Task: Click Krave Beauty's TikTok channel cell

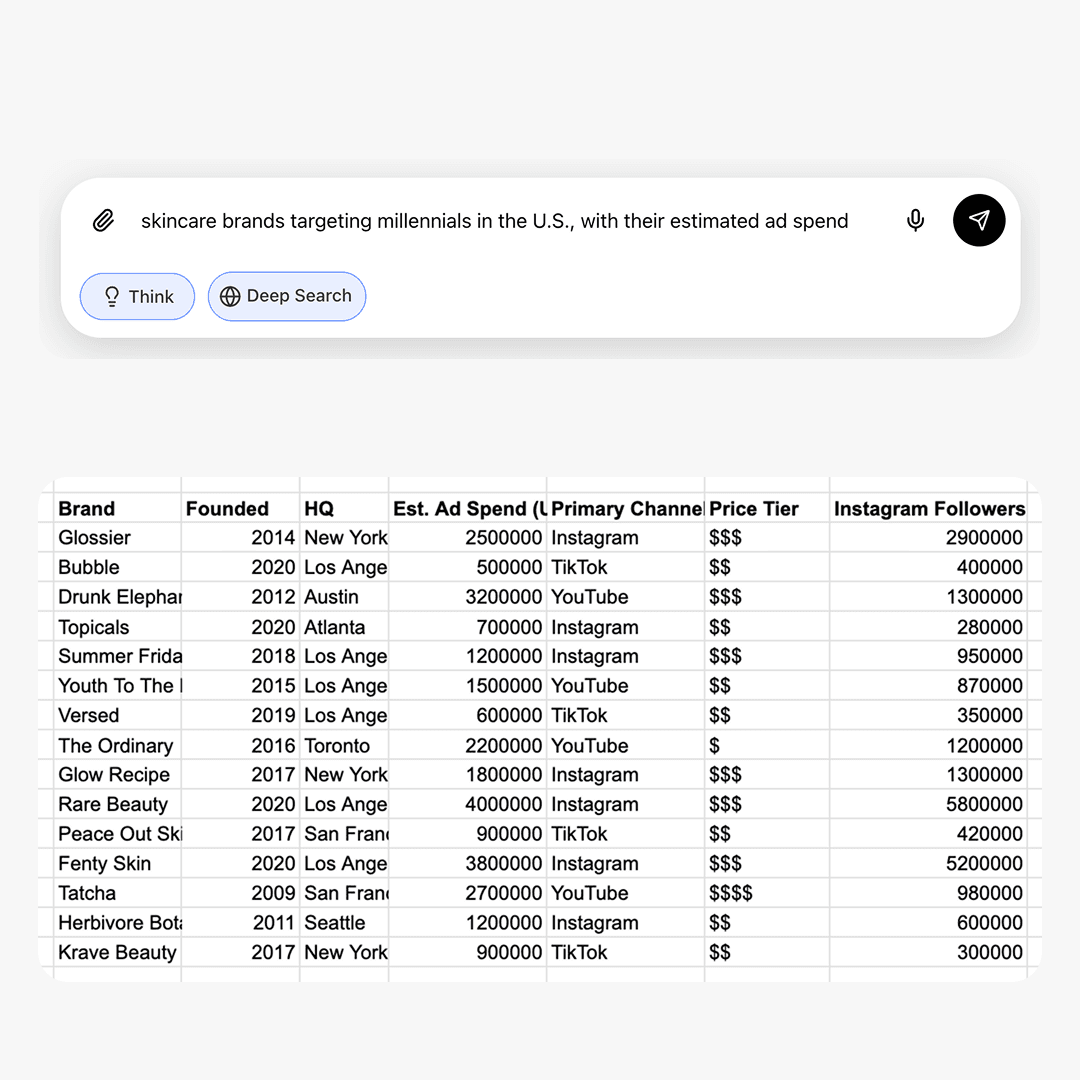Action: click(626, 953)
